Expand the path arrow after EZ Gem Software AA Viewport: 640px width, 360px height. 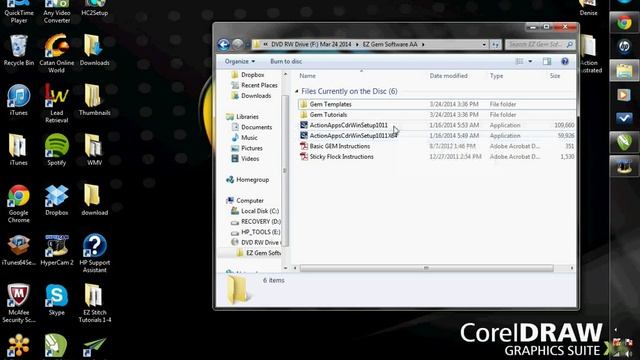[423, 44]
